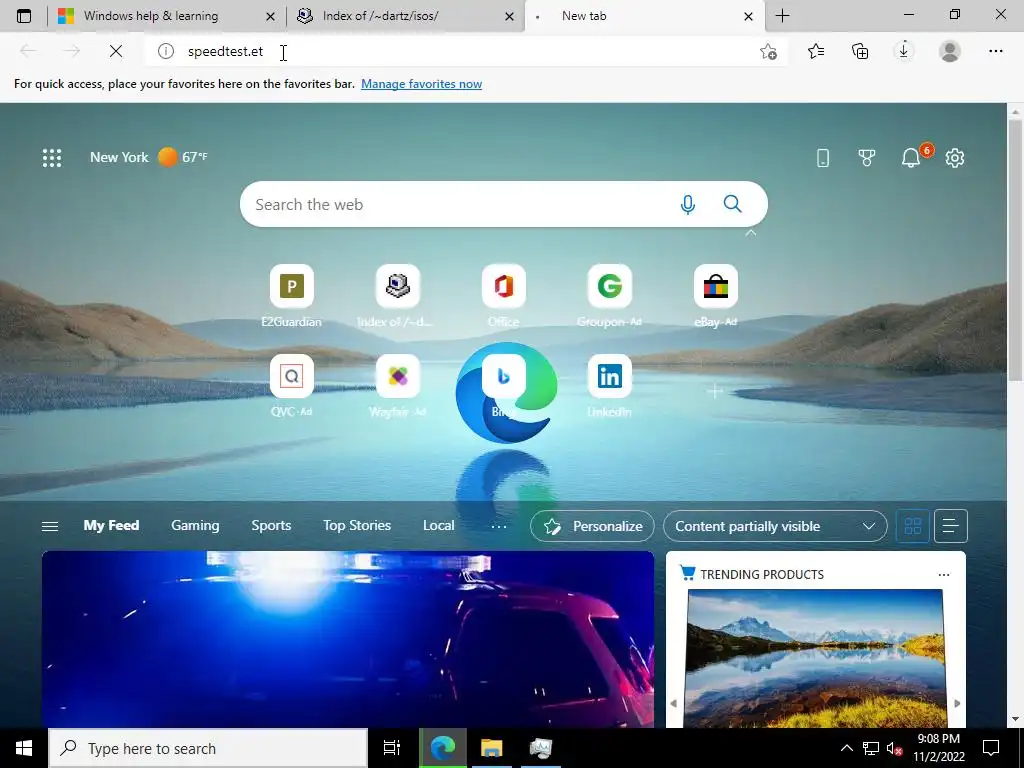Select the New tab browser tab
1024x768 pixels.
coord(584,16)
